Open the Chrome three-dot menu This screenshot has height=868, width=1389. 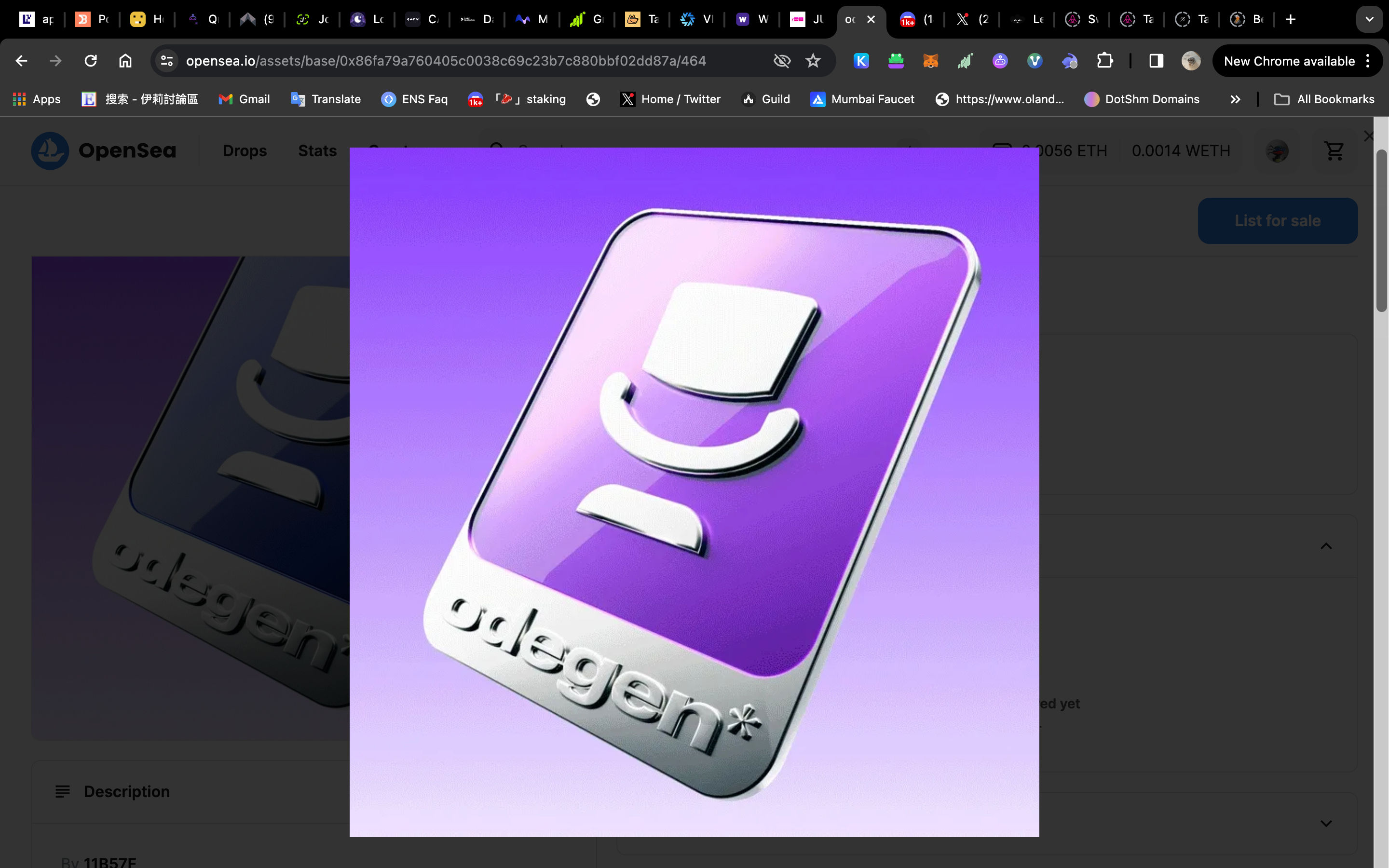point(1368,61)
